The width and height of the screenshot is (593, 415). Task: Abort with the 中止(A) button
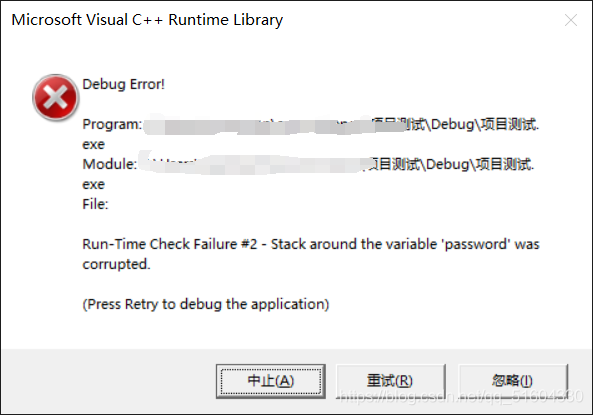point(270,381)
